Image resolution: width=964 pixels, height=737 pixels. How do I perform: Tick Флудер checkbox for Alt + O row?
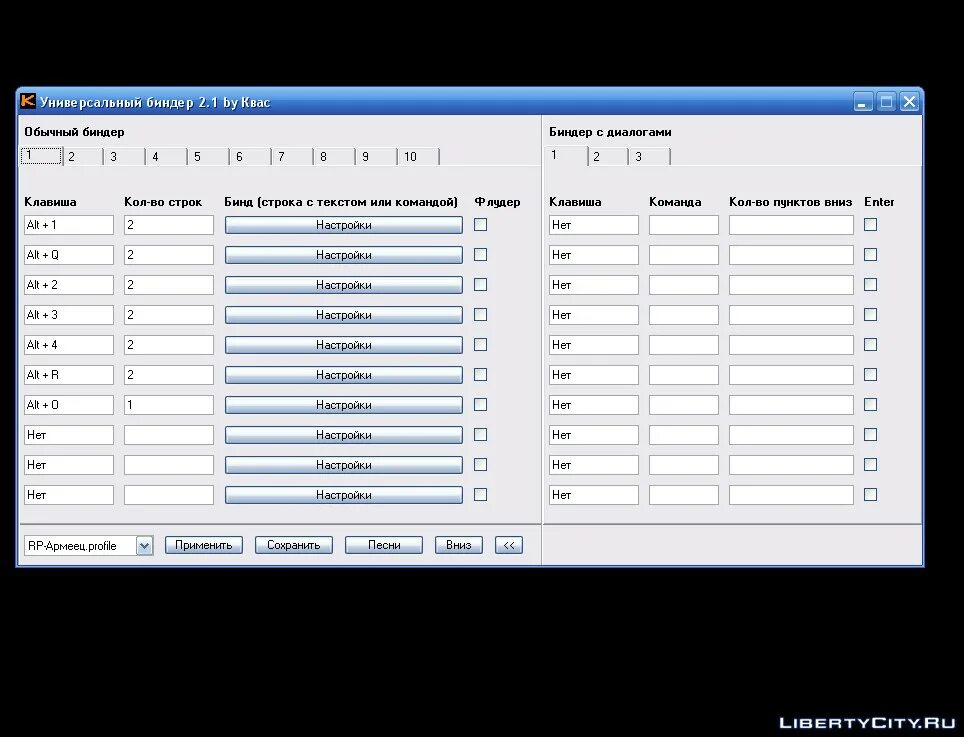(x=480, y=405)
